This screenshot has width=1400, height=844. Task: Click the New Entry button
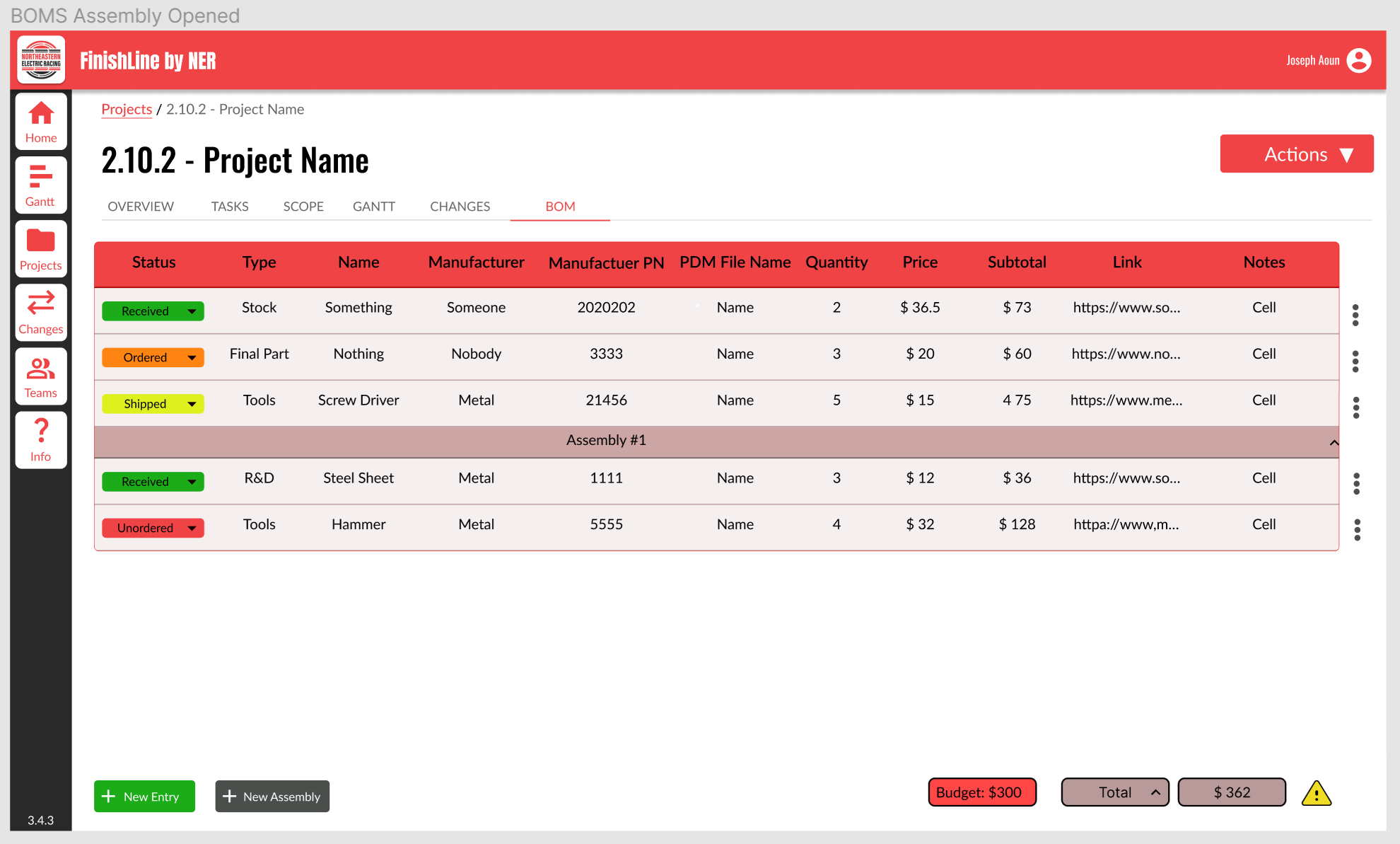(144, 796)
